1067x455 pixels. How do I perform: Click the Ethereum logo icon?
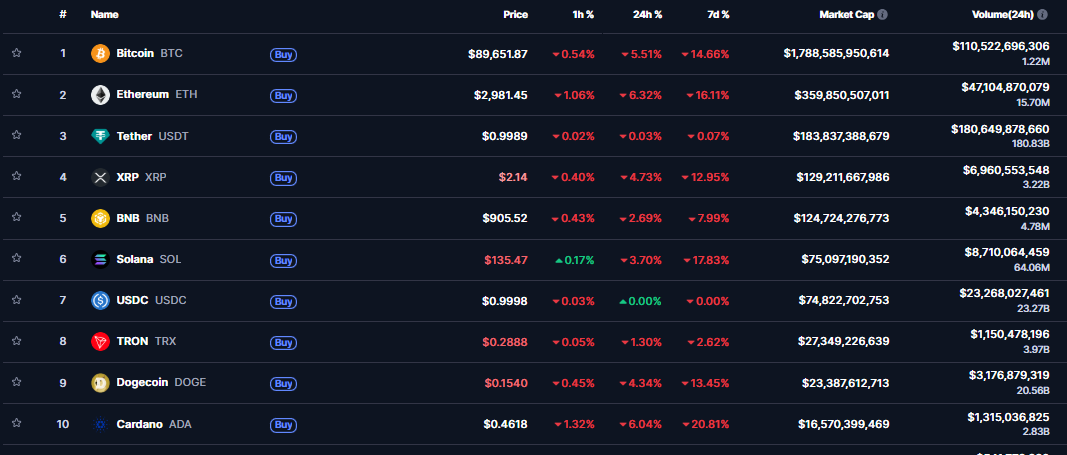point(100,95)
